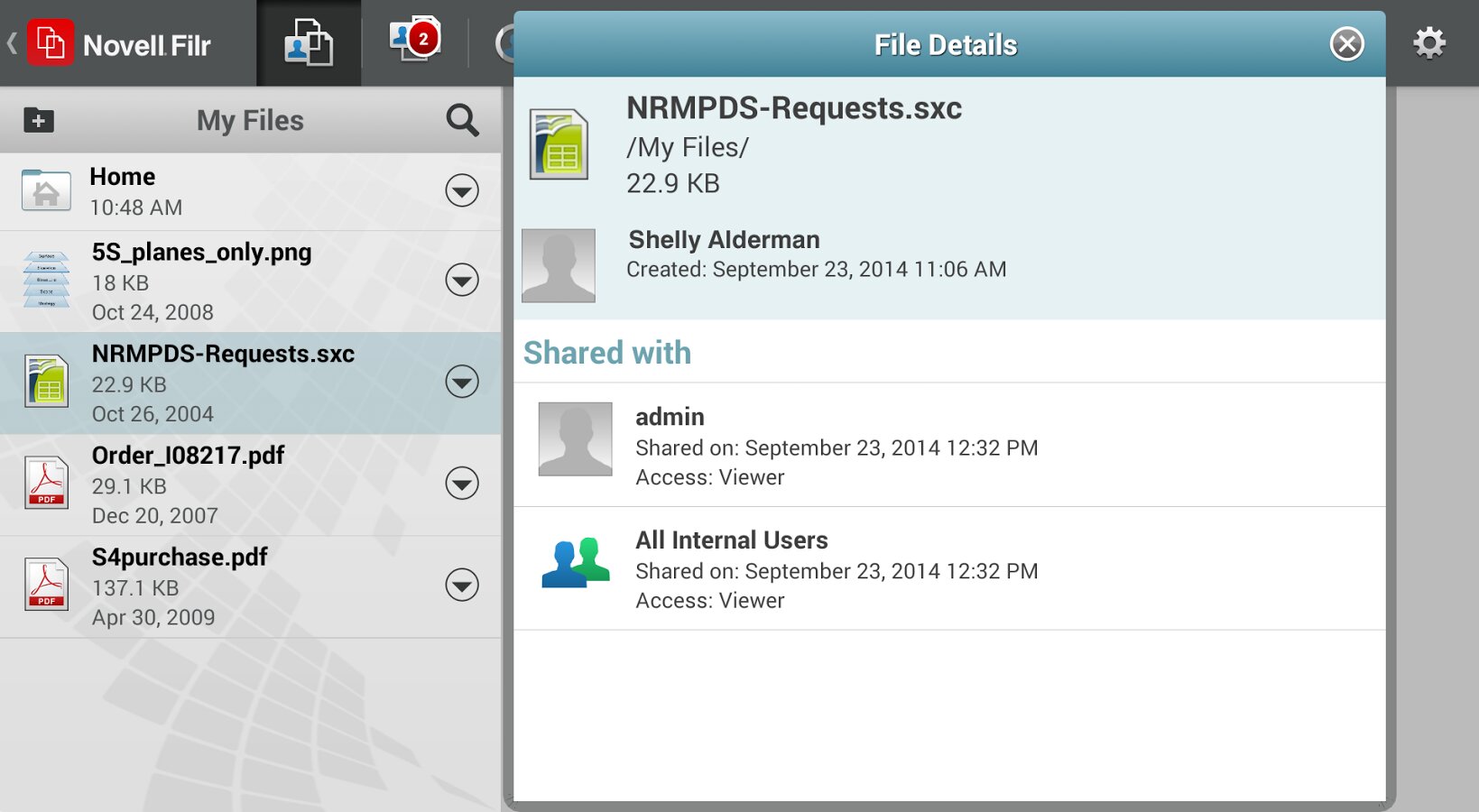Select the admin share entry
Screen dimensions: 1479x812
pos(947,446)
